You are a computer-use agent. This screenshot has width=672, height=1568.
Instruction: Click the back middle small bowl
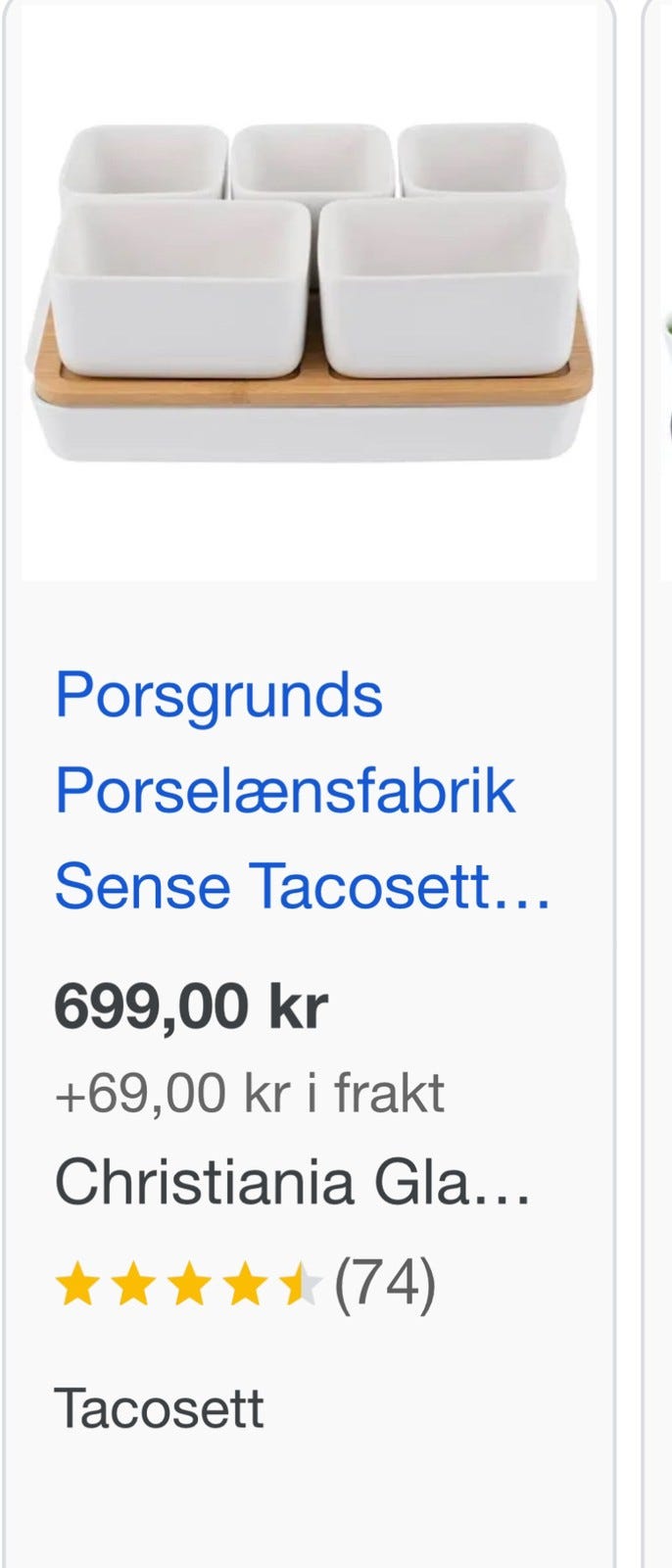click(x=313, y=162)
